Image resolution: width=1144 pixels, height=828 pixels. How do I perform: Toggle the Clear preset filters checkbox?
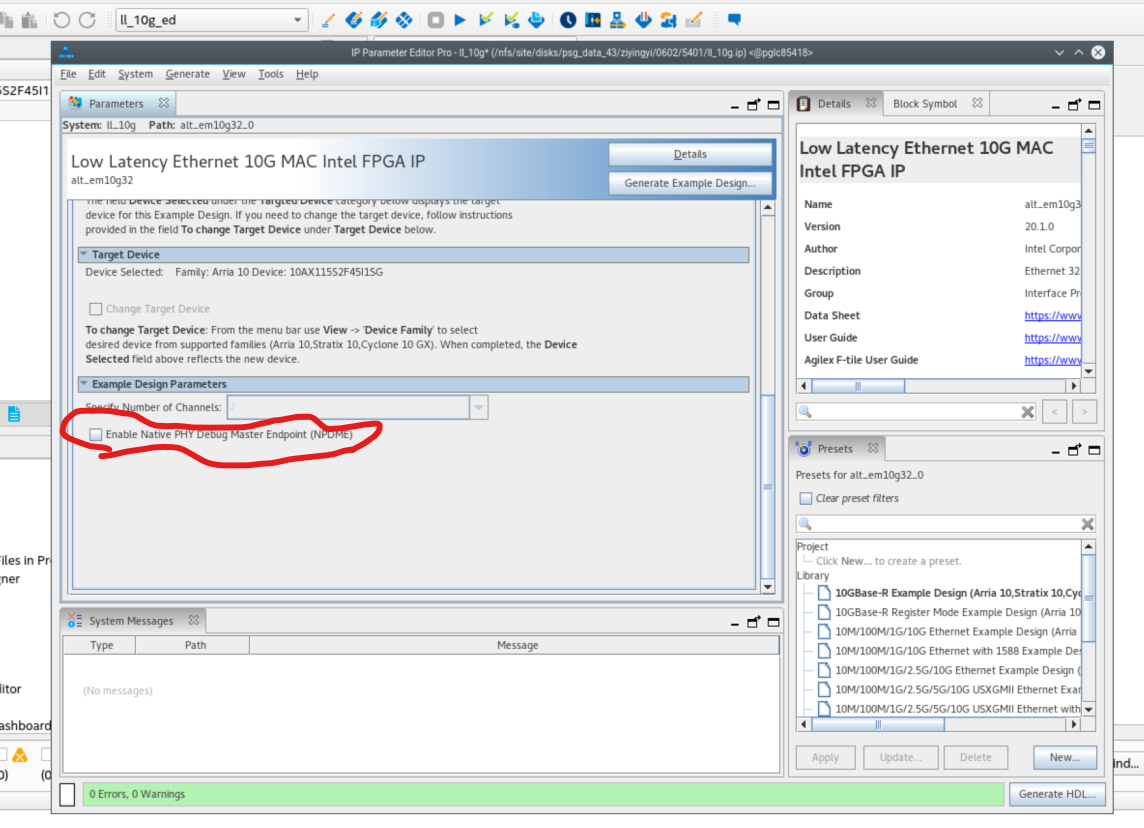pos(805,499)
